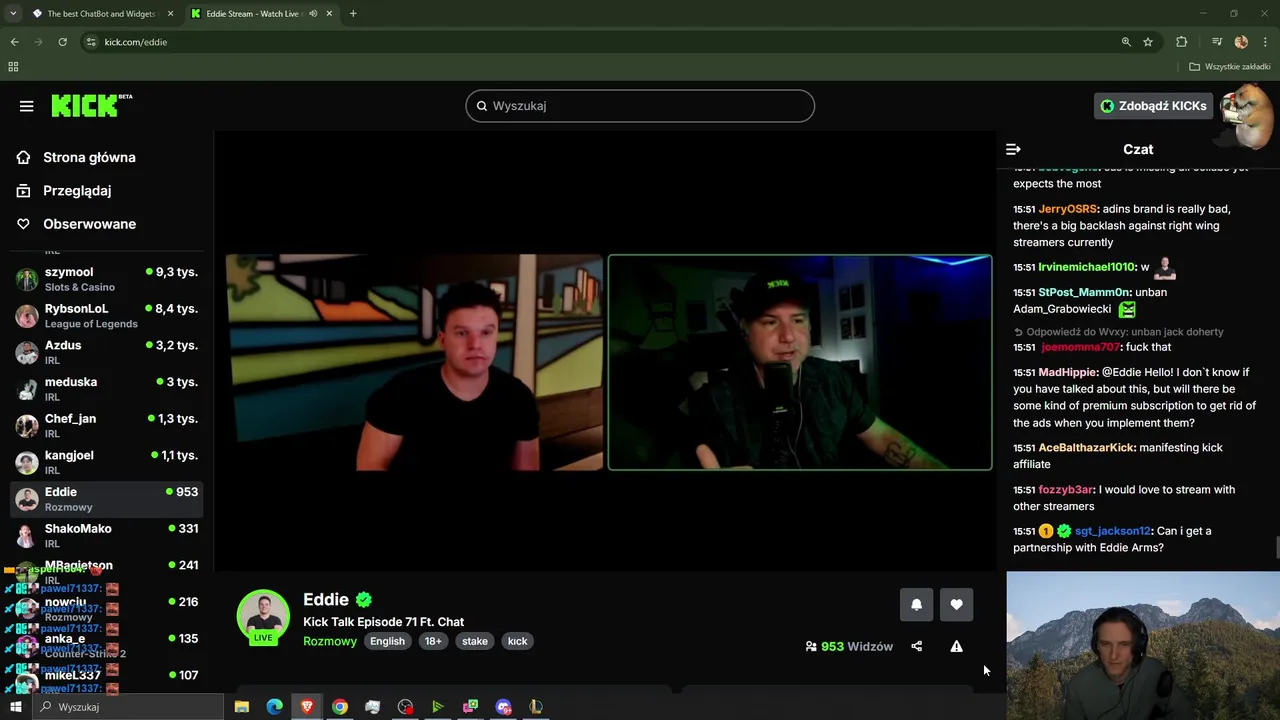Open the Wszystkie zakładki bookmarks folder
This screenshot has width=1280, height=720.
click(1230, 67)
